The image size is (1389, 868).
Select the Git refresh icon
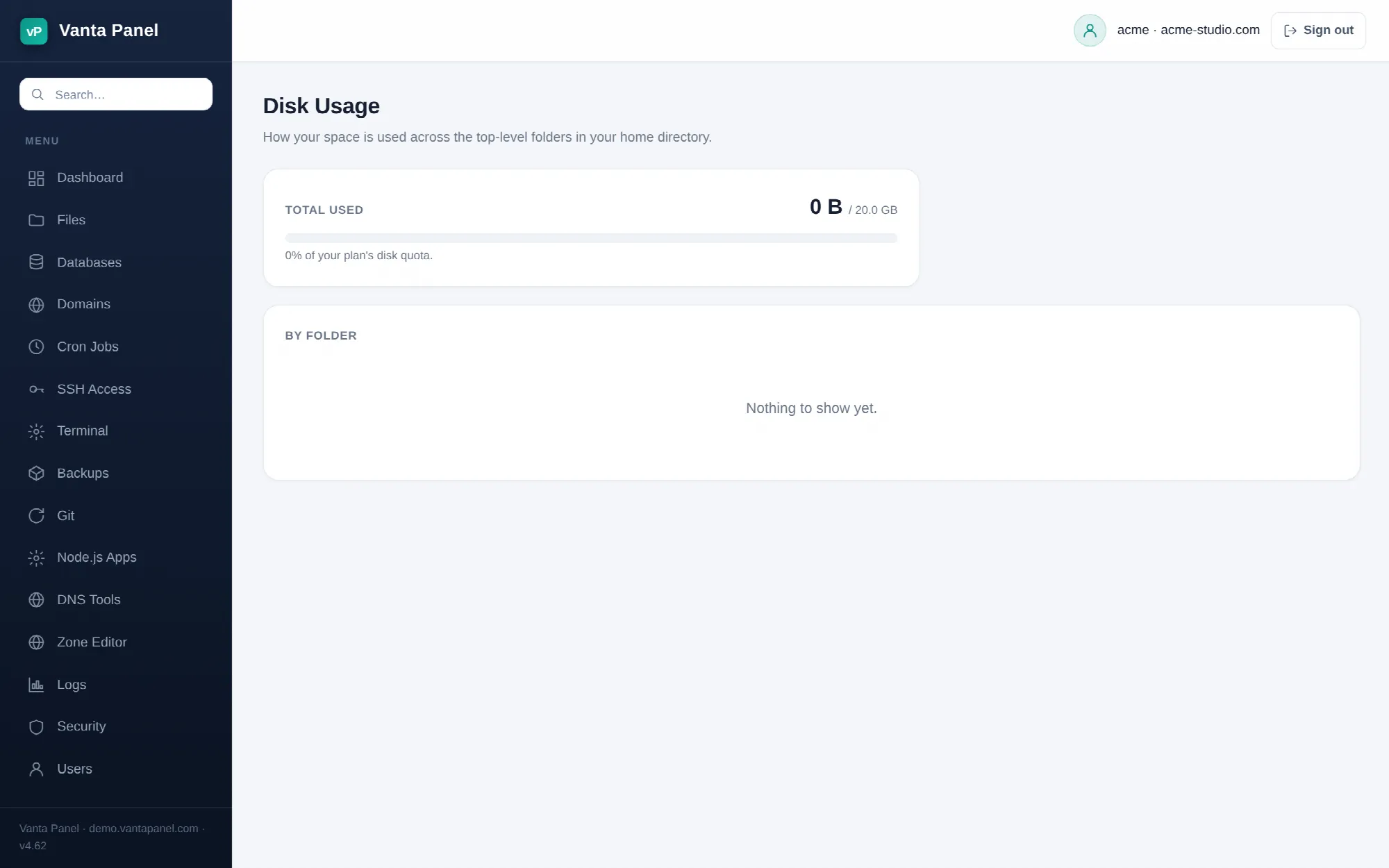point(36,516)
